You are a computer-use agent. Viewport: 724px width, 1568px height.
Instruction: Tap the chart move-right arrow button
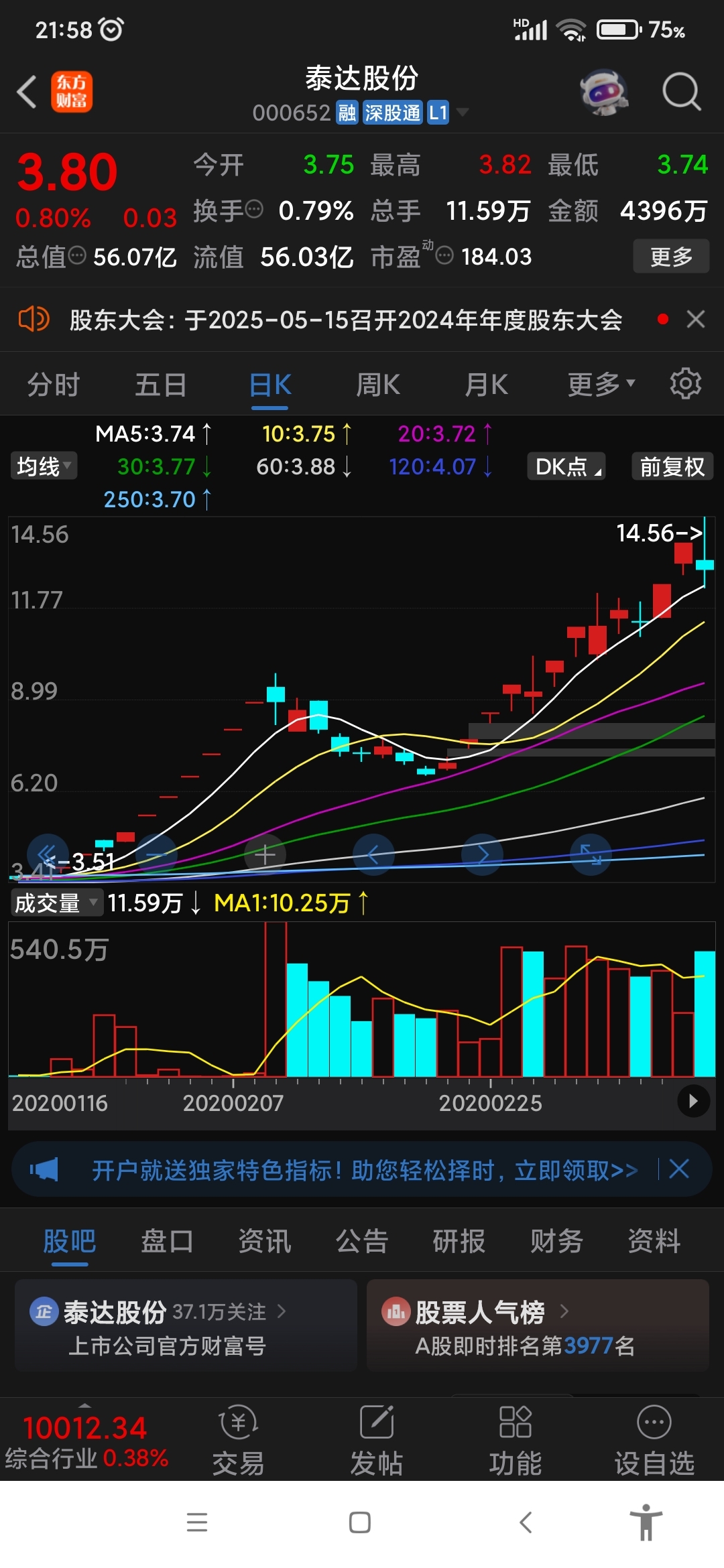point(482,854)
